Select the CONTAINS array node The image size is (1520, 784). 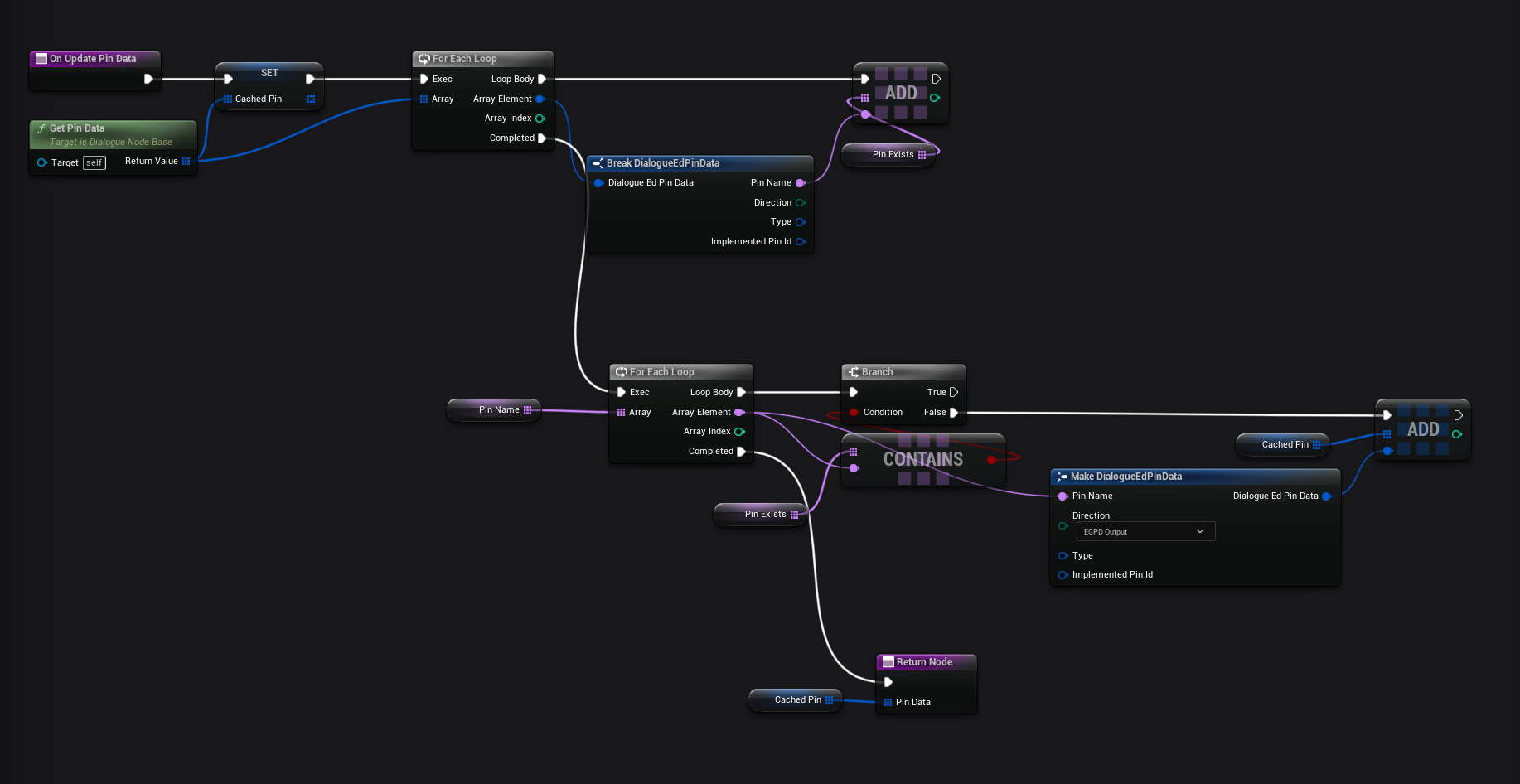(x=922, y=459)
